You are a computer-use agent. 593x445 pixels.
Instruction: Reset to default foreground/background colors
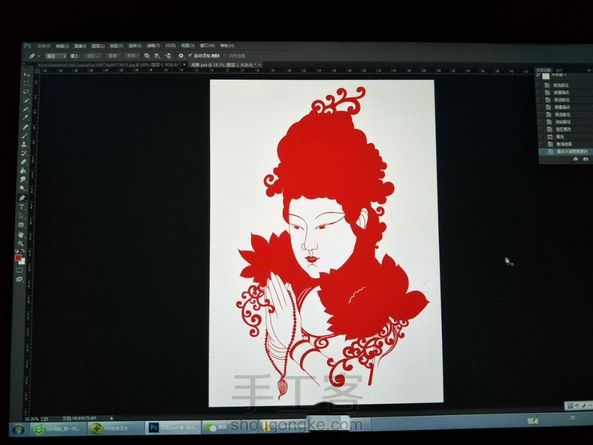(x=17, y=251)
